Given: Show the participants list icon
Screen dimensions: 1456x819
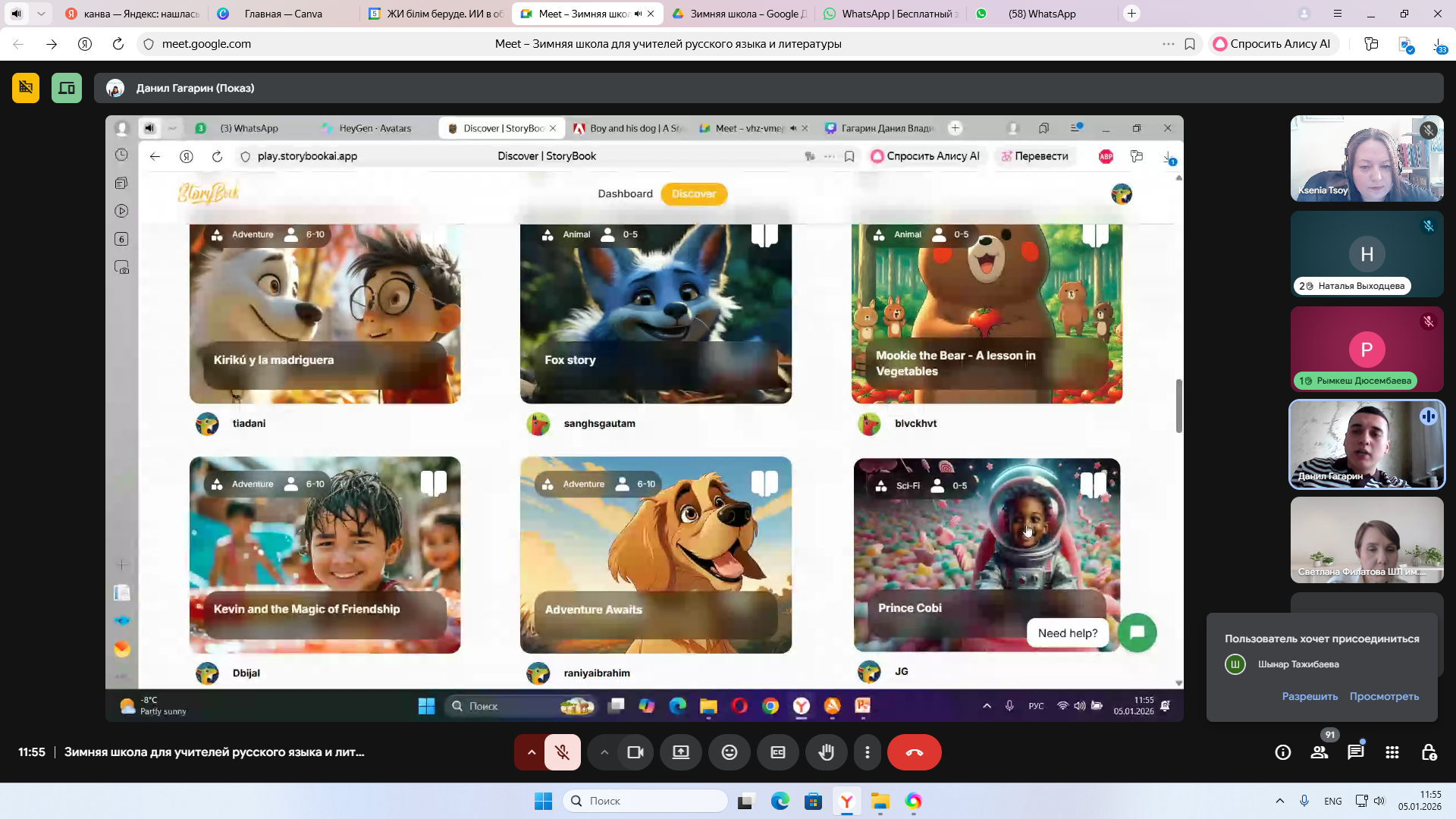Looking at the screenshot, I should pos(1319,752).
